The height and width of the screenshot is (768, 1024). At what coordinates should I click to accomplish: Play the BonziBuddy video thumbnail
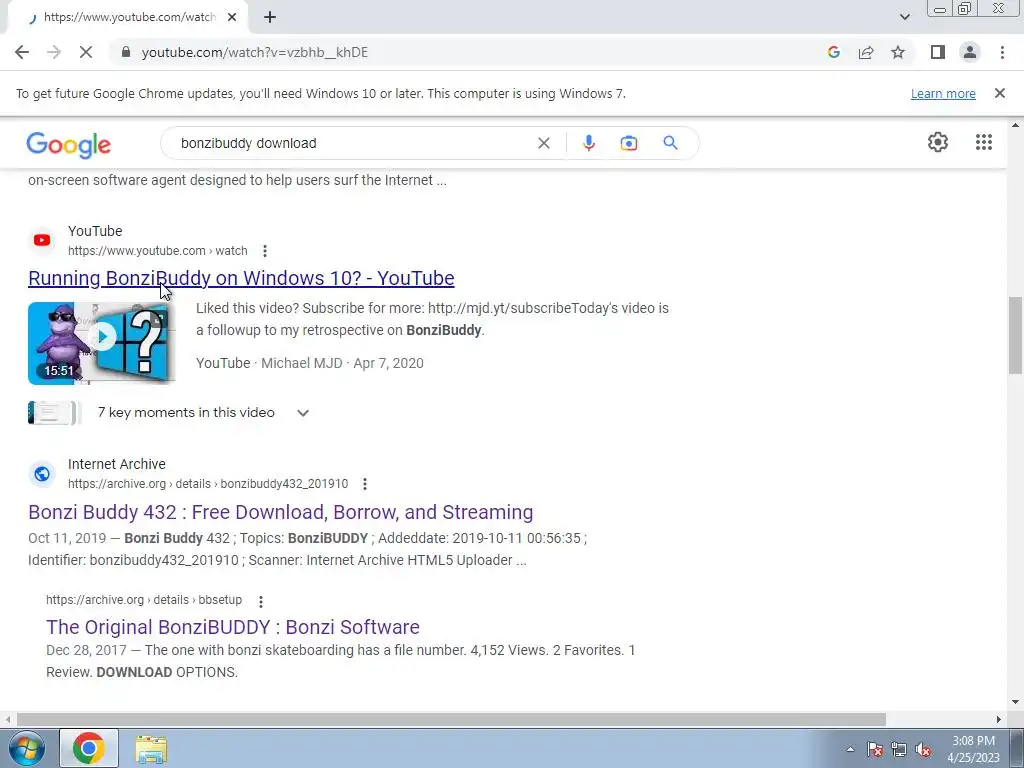click(102, 344)
